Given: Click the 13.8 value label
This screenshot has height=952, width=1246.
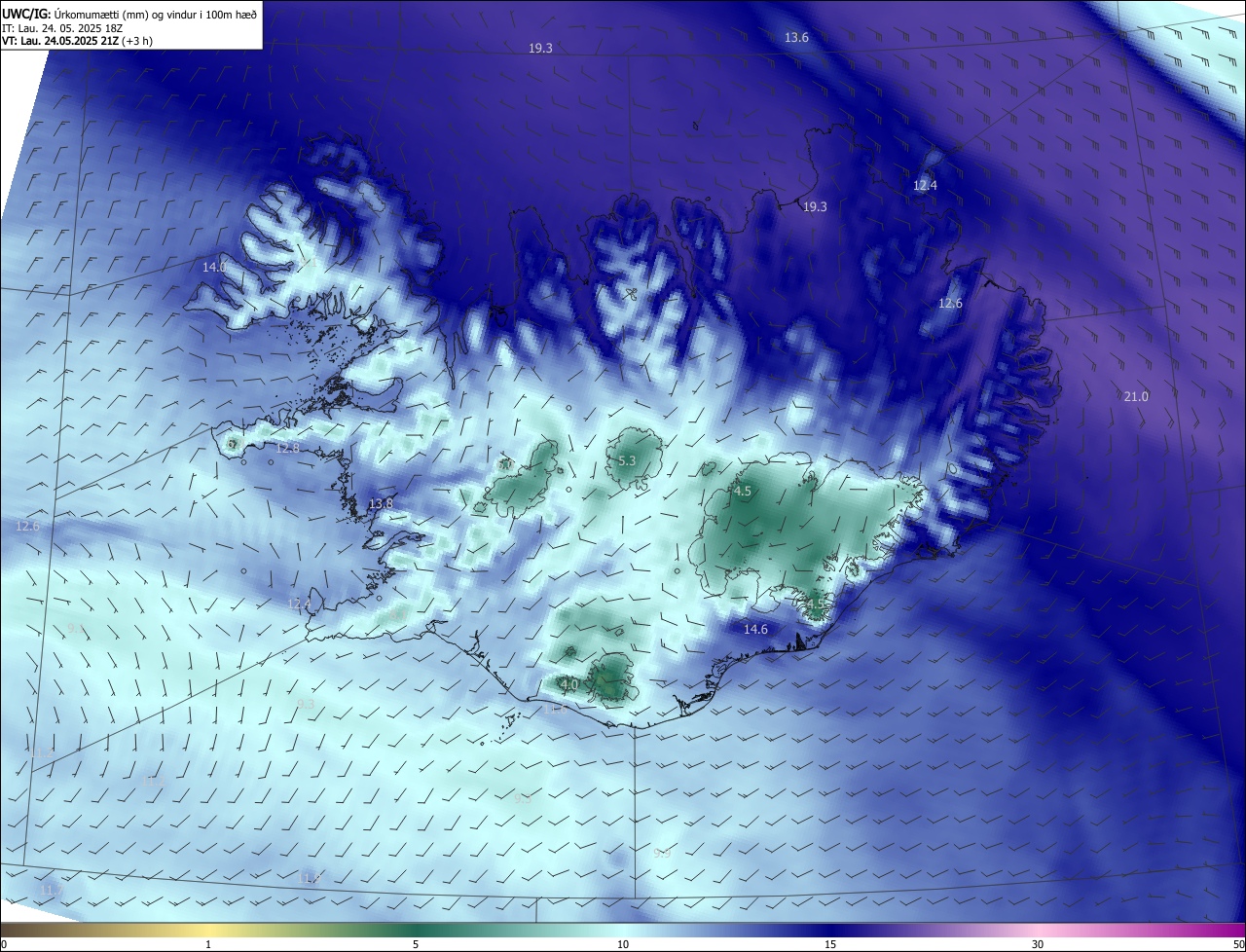Looking at the screenshot, I should coord(381,503).
